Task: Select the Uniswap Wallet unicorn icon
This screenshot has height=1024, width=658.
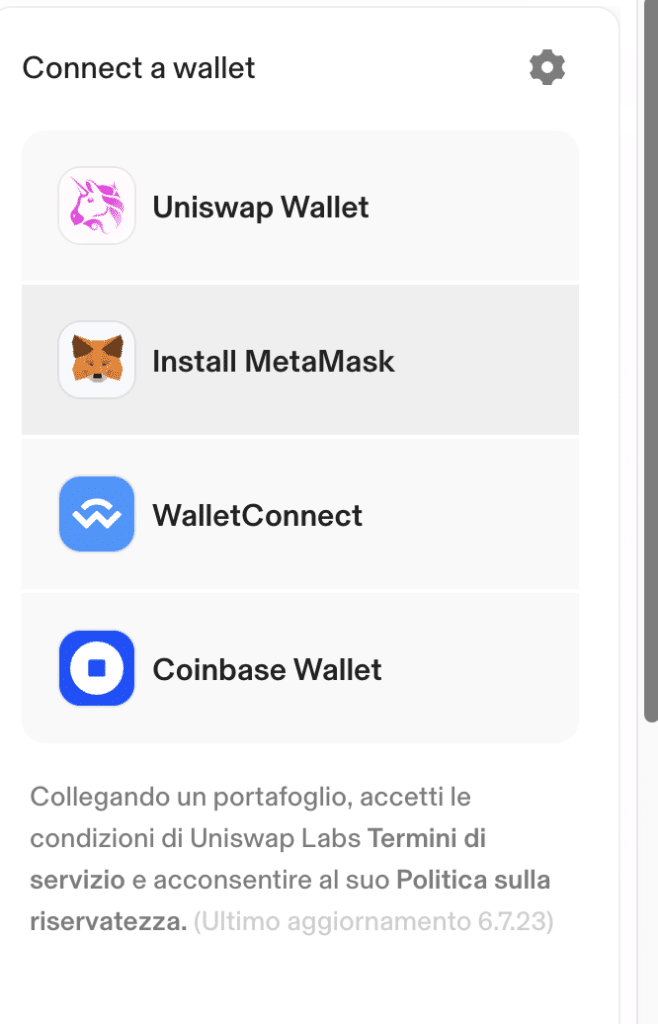Action: pyautogui.click(x=96, y=206)
